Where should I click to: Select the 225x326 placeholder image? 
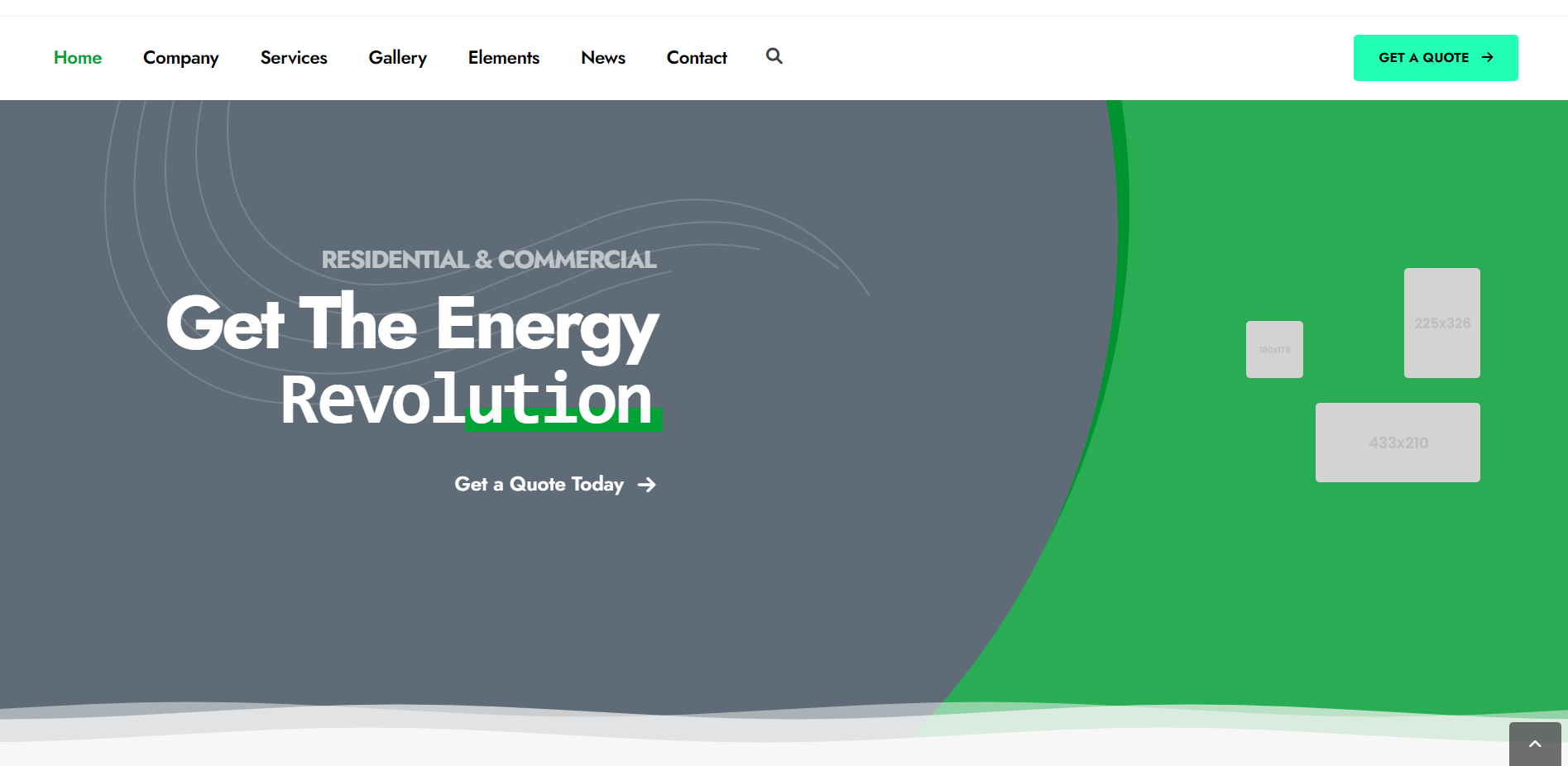pos(1441,323)
